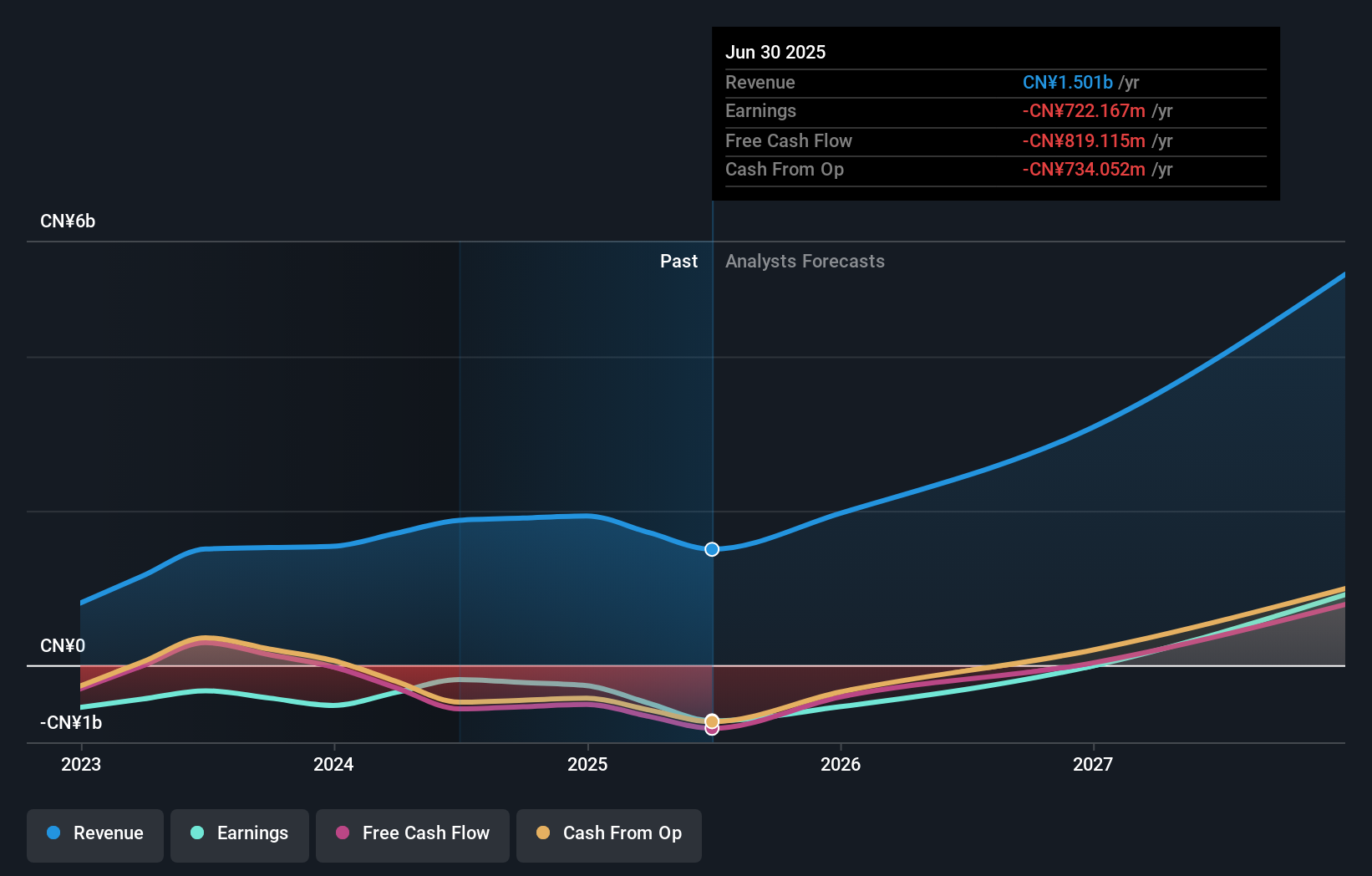Click the Revenue value CN¥1.501b in the tooltip
This screenshot has height=876, width=1372.
coord(1068,82)
